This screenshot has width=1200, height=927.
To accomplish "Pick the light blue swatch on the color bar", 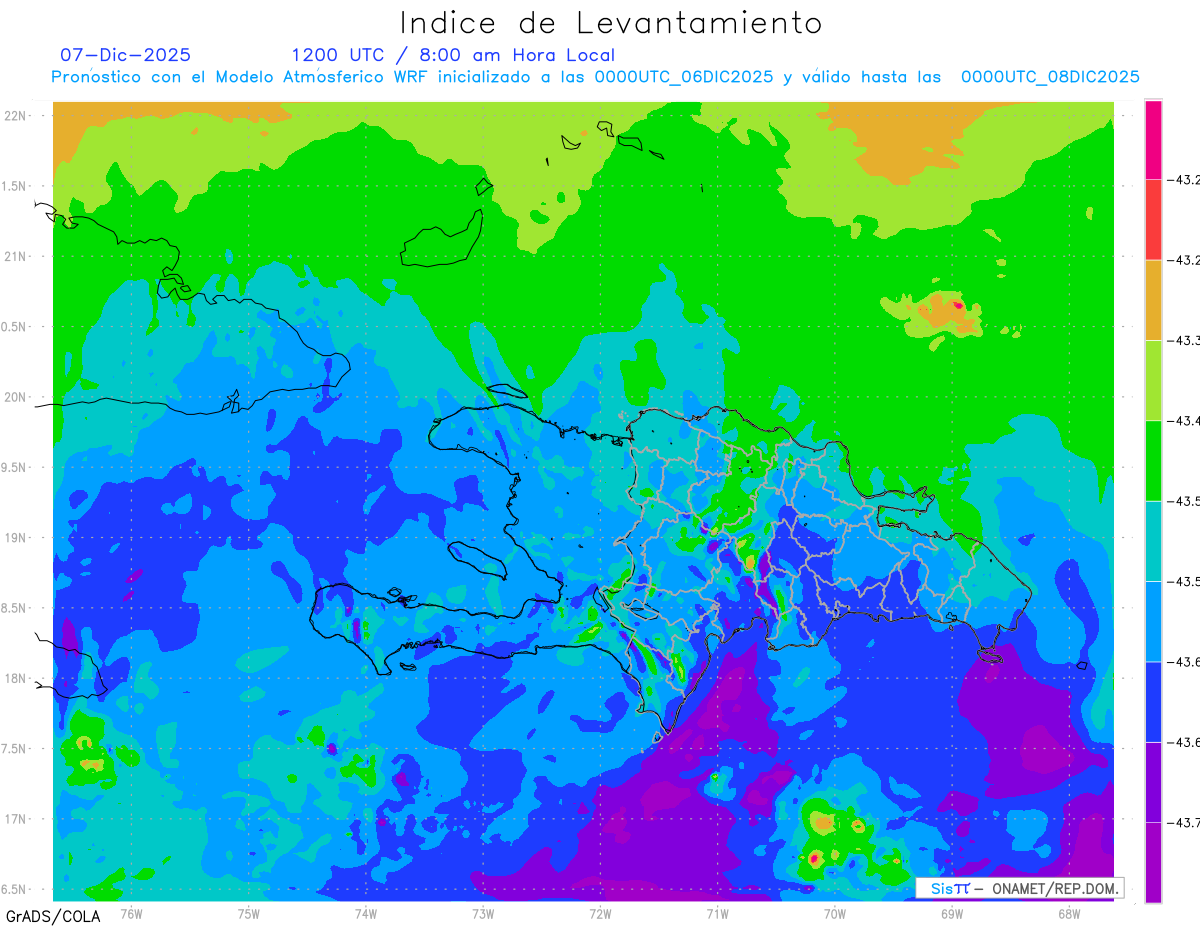I will [x=1153, y=621].
